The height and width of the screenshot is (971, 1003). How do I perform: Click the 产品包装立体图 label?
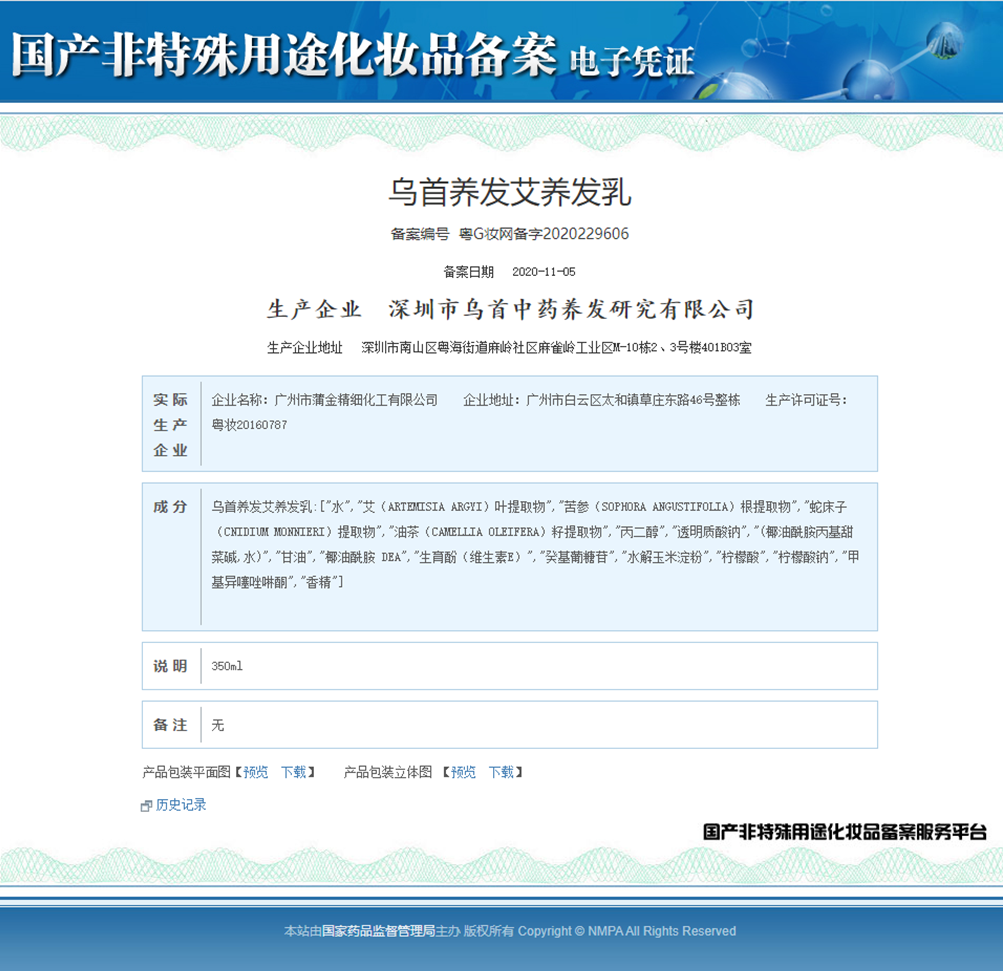pos(388,772)
